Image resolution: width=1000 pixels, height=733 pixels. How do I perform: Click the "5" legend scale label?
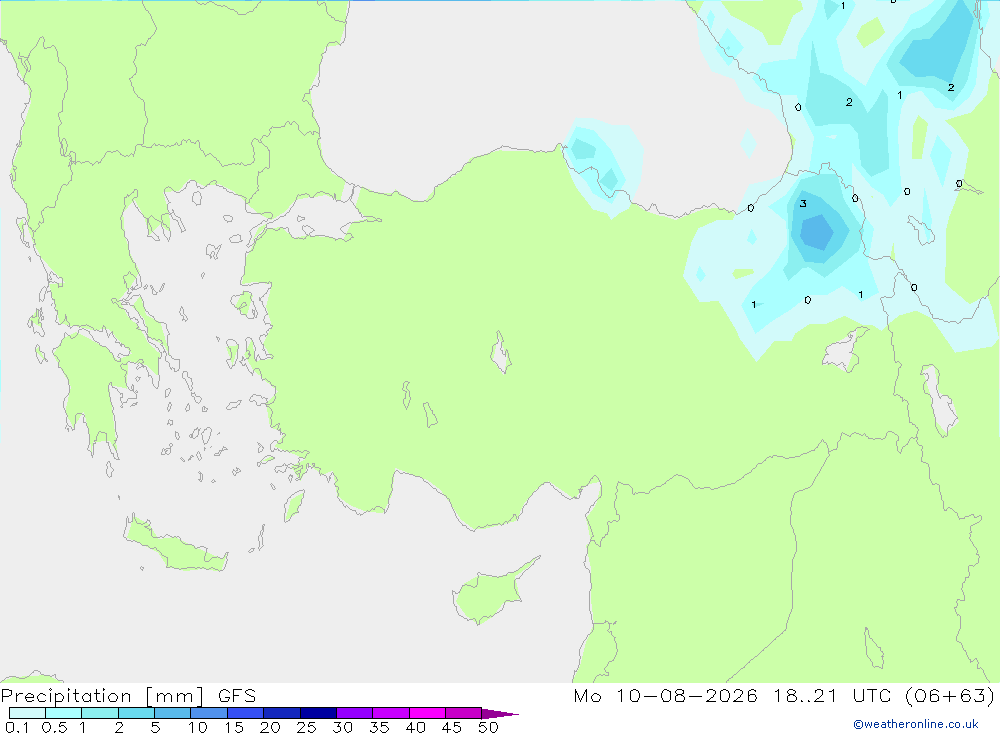[155, 727]
